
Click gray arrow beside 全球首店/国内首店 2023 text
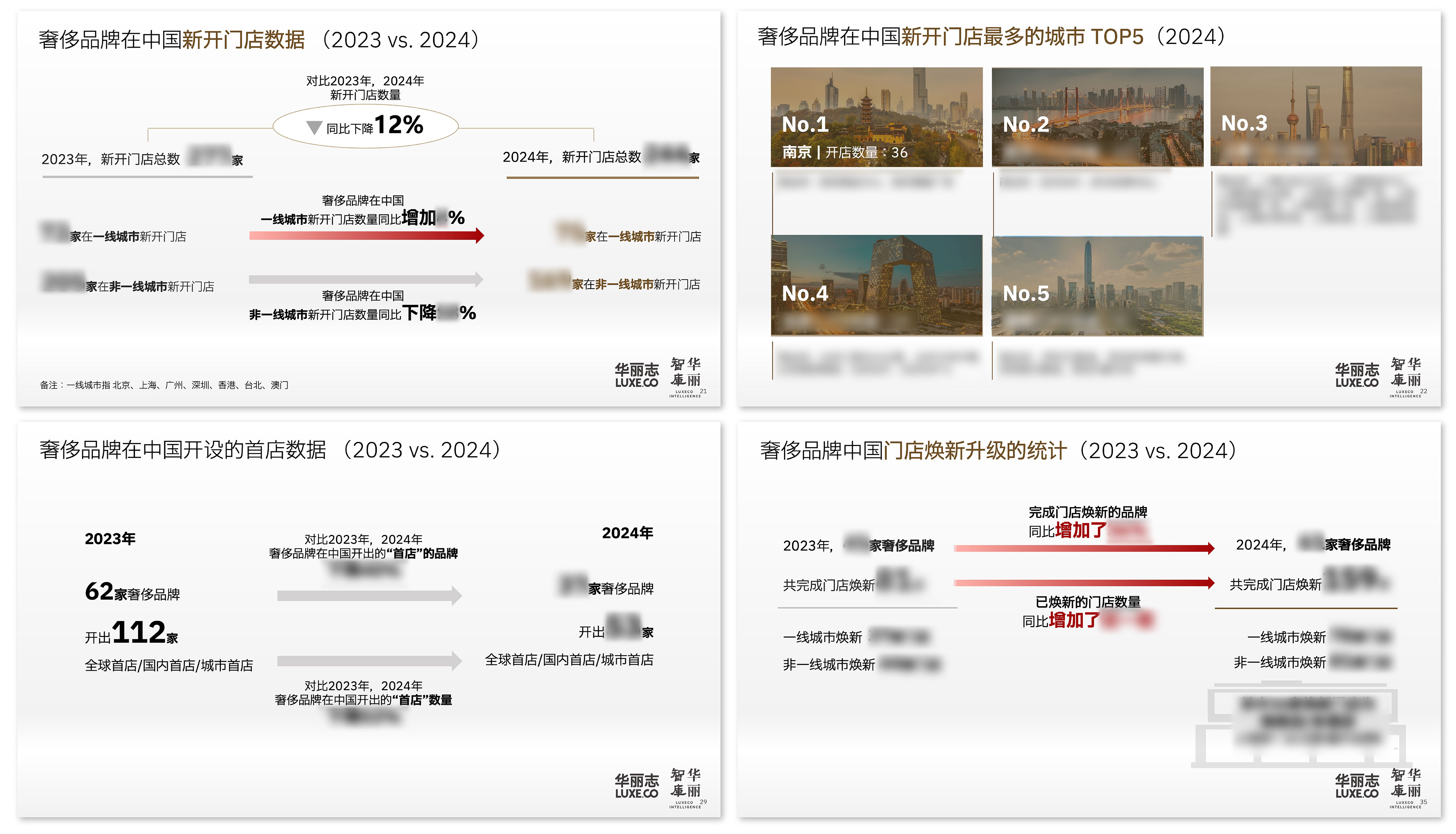369,661
